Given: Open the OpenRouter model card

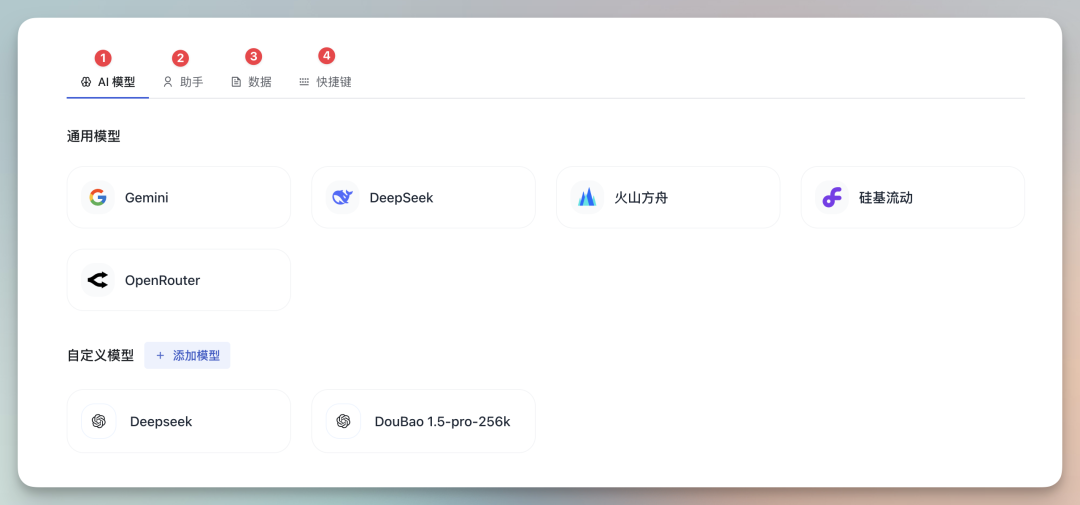Looking at the screenshot, I should click(x=178, y=280).
